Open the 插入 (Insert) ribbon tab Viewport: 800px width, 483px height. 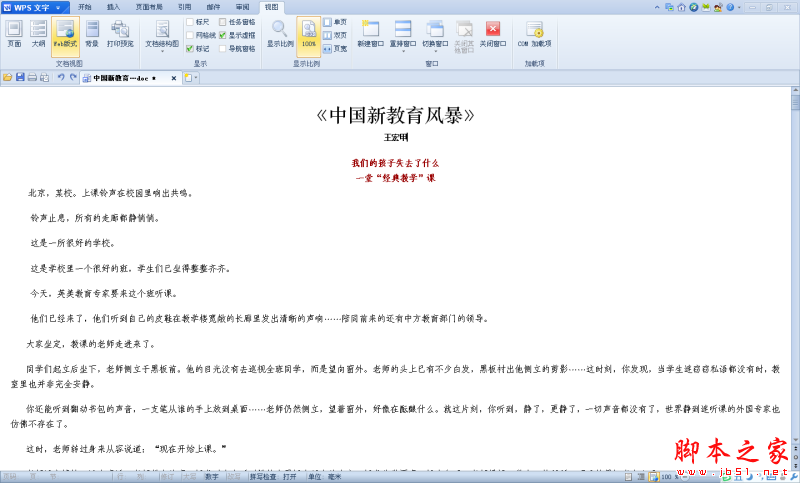point(113,7)
